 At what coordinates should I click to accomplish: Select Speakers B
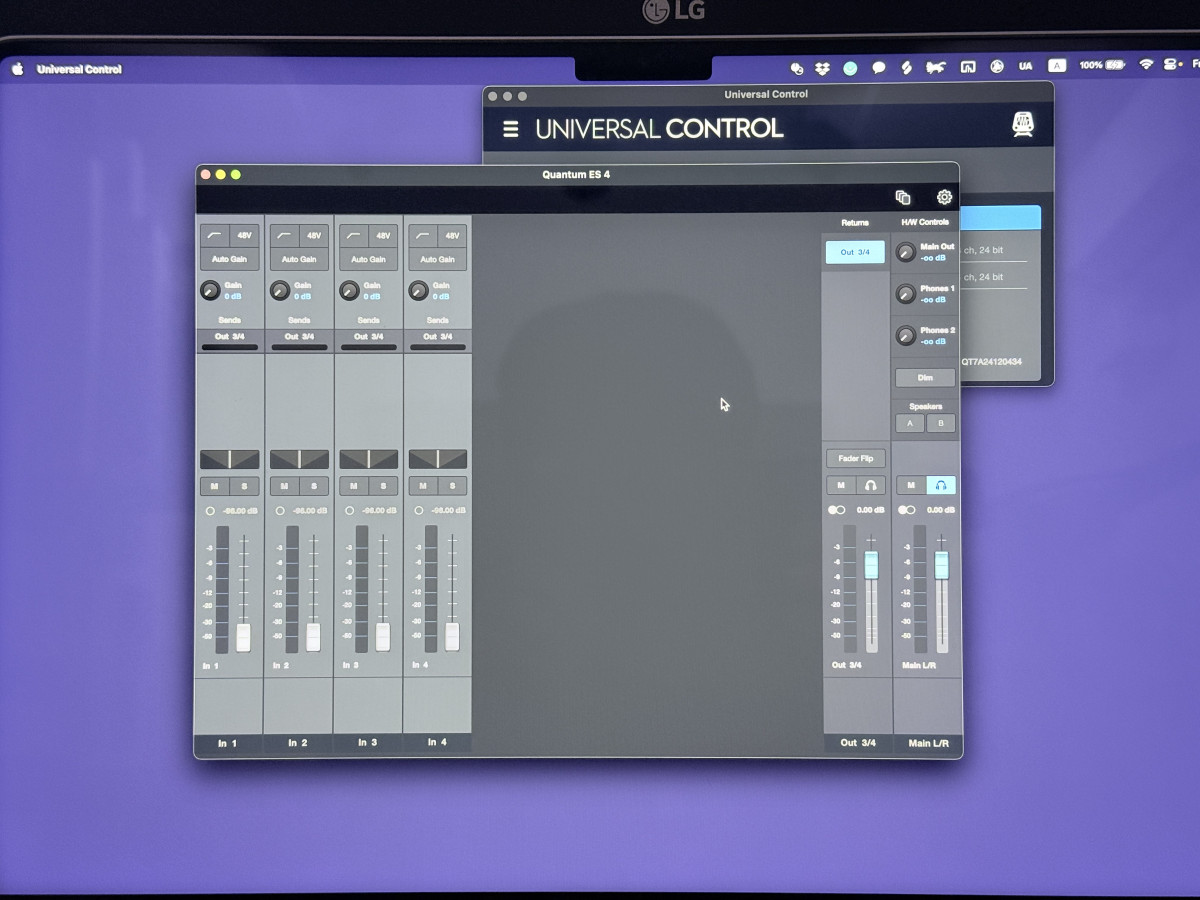[x=940, y=423]
